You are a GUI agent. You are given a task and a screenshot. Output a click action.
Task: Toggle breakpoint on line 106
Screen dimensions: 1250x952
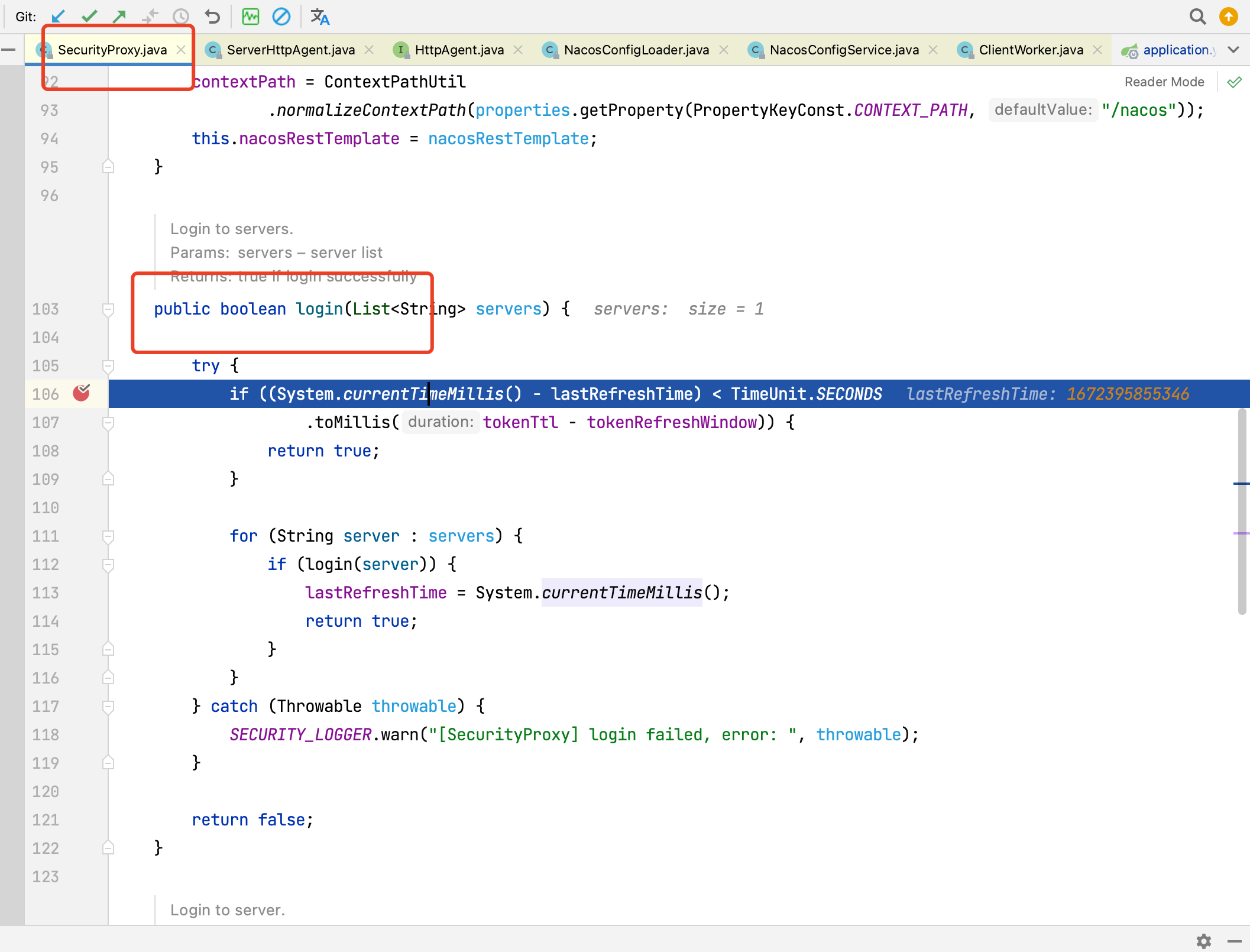[x=81, y=393]
